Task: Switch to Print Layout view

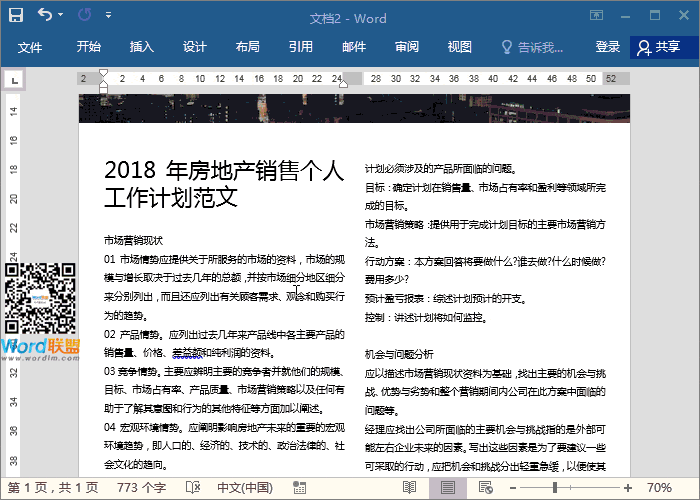Action: click(x=447, y=487)
